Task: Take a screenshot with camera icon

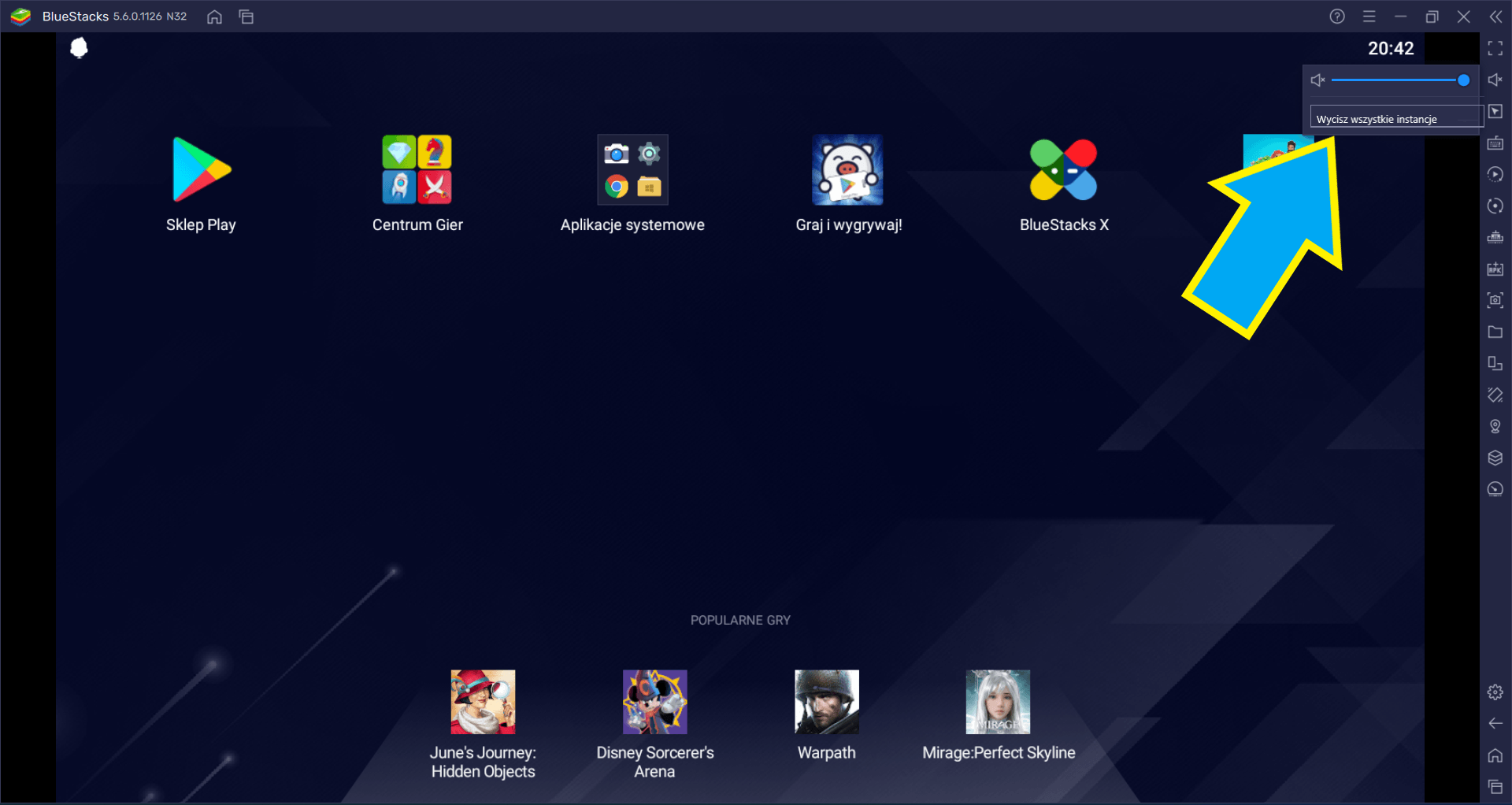Action: [1495, 301]
